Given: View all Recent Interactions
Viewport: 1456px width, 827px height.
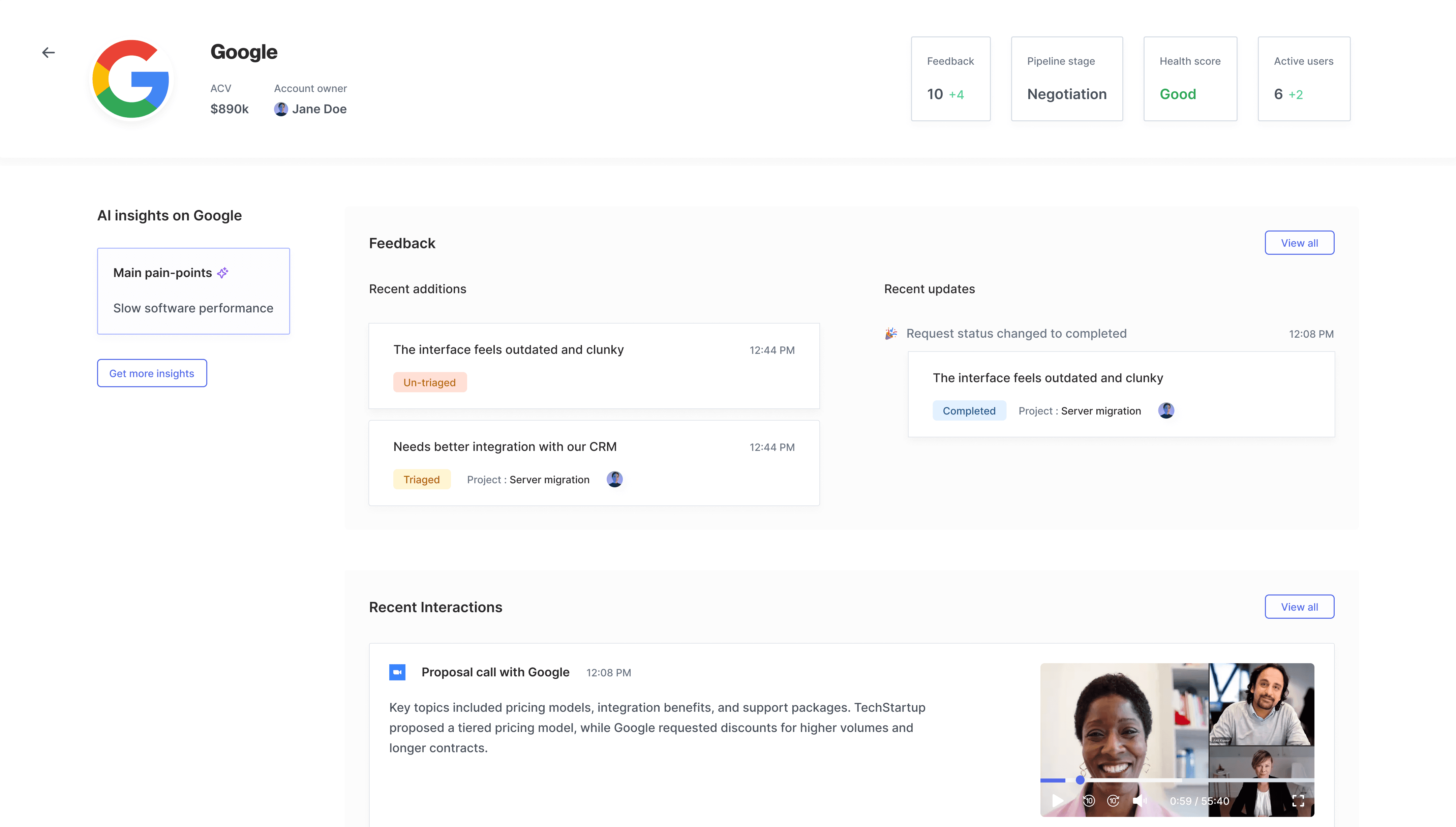Looking at the screenshot, I should click(x=1299, y=607).
